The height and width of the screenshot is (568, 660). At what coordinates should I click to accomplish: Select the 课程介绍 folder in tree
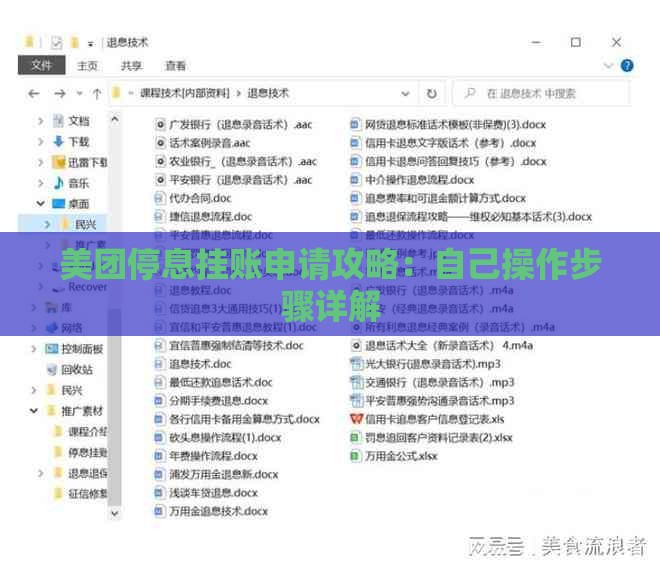pyautogui.click(x=81, y=432)
